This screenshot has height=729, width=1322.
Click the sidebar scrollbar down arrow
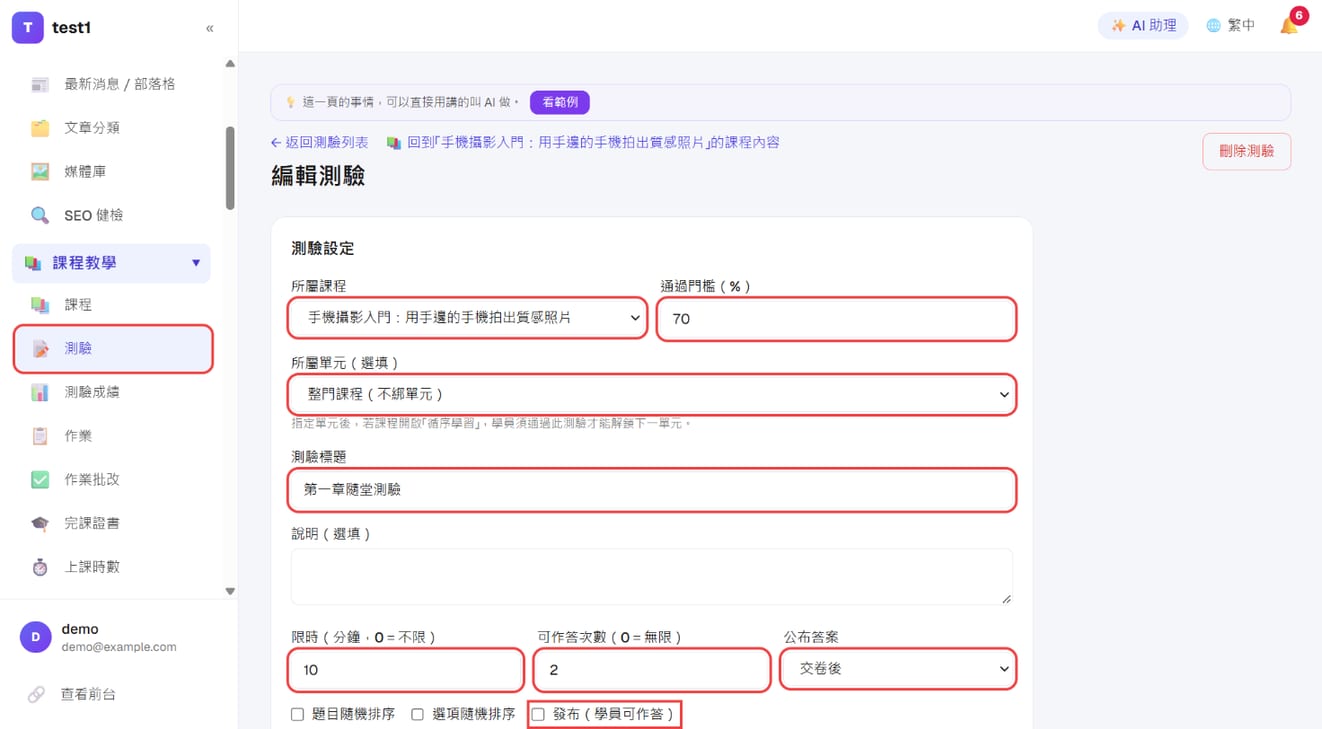(230, 591)
